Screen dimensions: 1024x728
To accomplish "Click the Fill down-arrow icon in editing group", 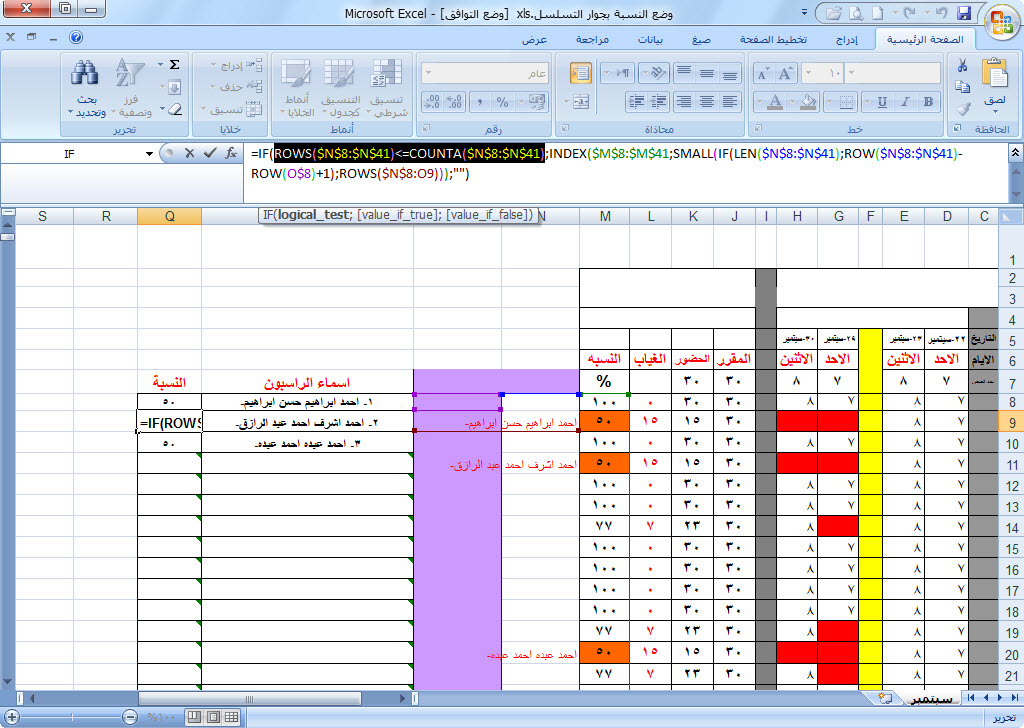I will tap(174, 87).
